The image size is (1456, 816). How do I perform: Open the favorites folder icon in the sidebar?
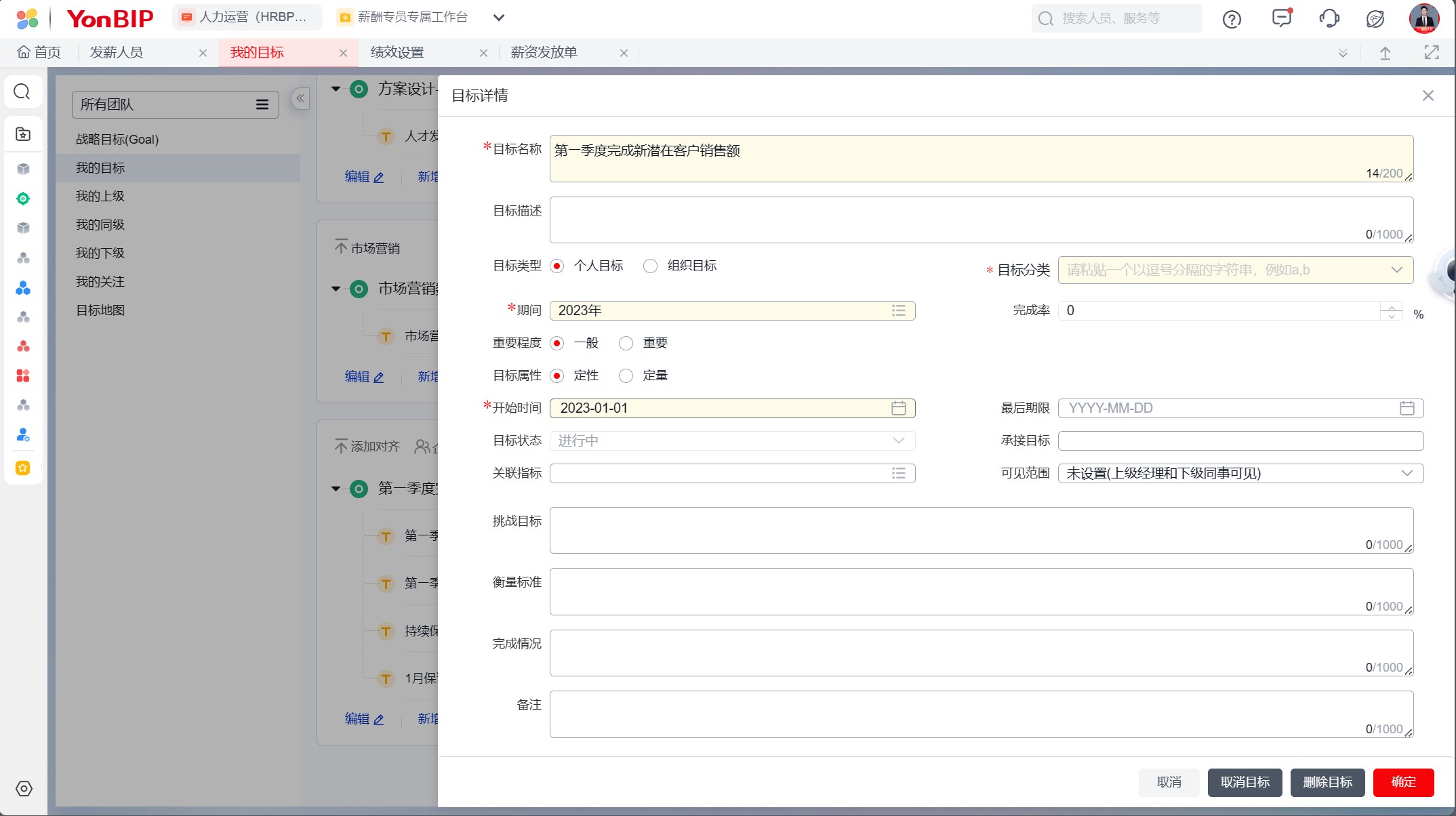[23, 134]
